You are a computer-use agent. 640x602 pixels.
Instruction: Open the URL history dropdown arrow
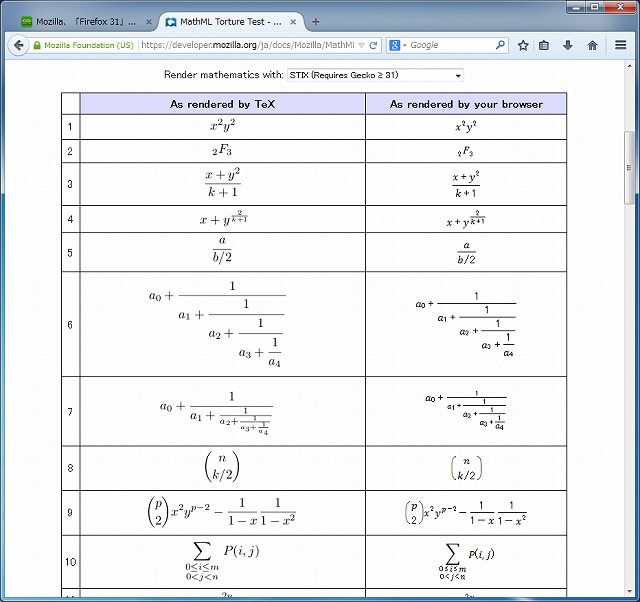click(x=361, y=45)
